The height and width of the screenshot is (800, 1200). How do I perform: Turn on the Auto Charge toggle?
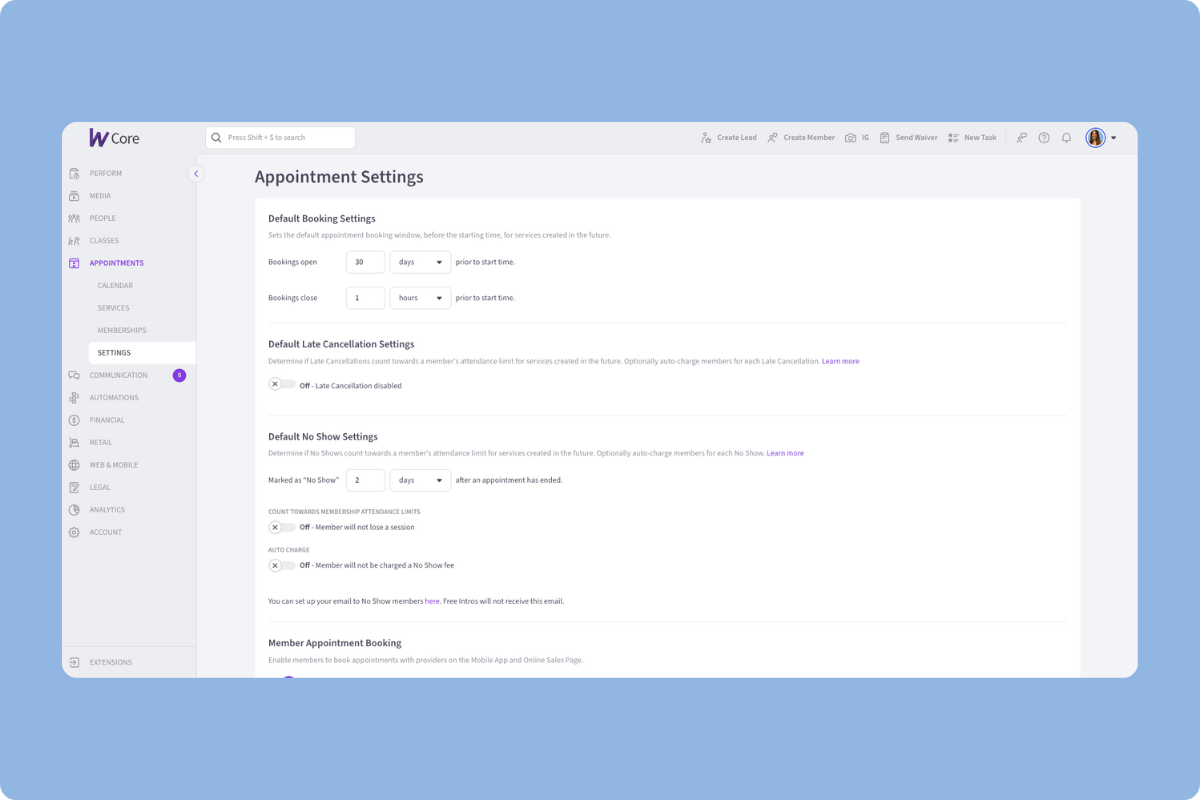281,564
